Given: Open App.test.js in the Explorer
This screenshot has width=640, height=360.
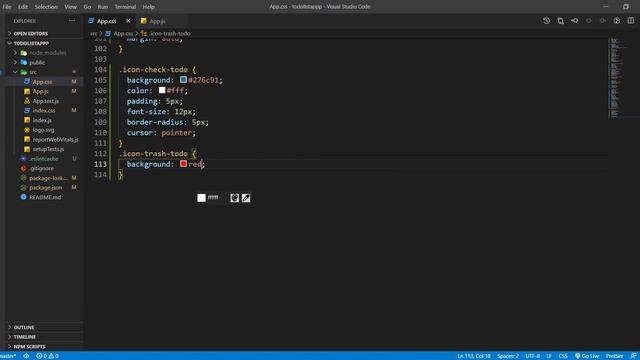Looking at the screenshot, I should pyautogui.click(x=45, y=101).
